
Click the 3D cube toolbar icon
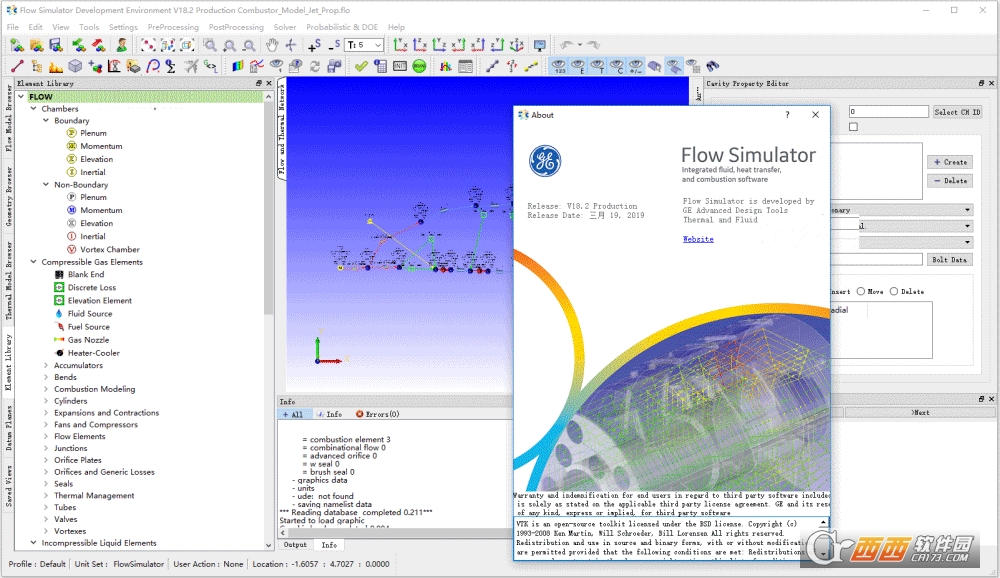[x=75, y=66]
